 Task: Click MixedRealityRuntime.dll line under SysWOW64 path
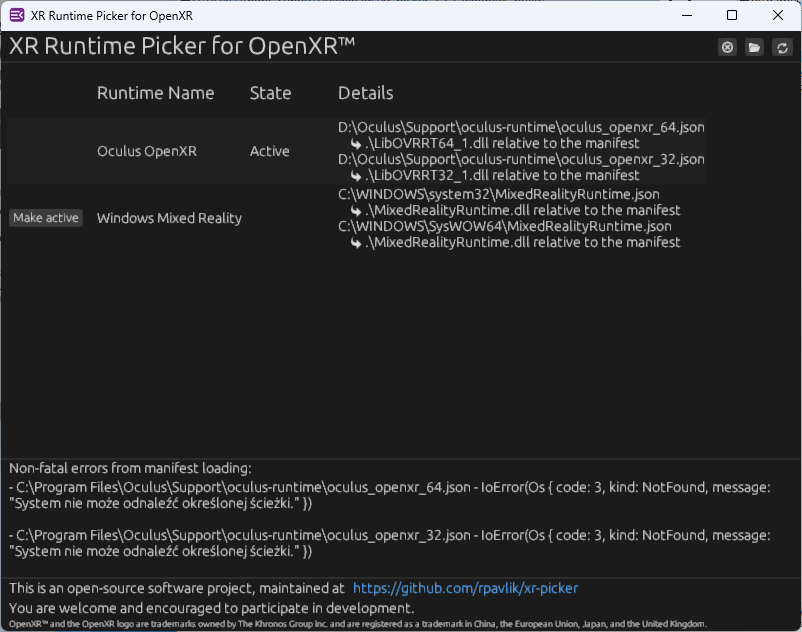pos(516,242)
